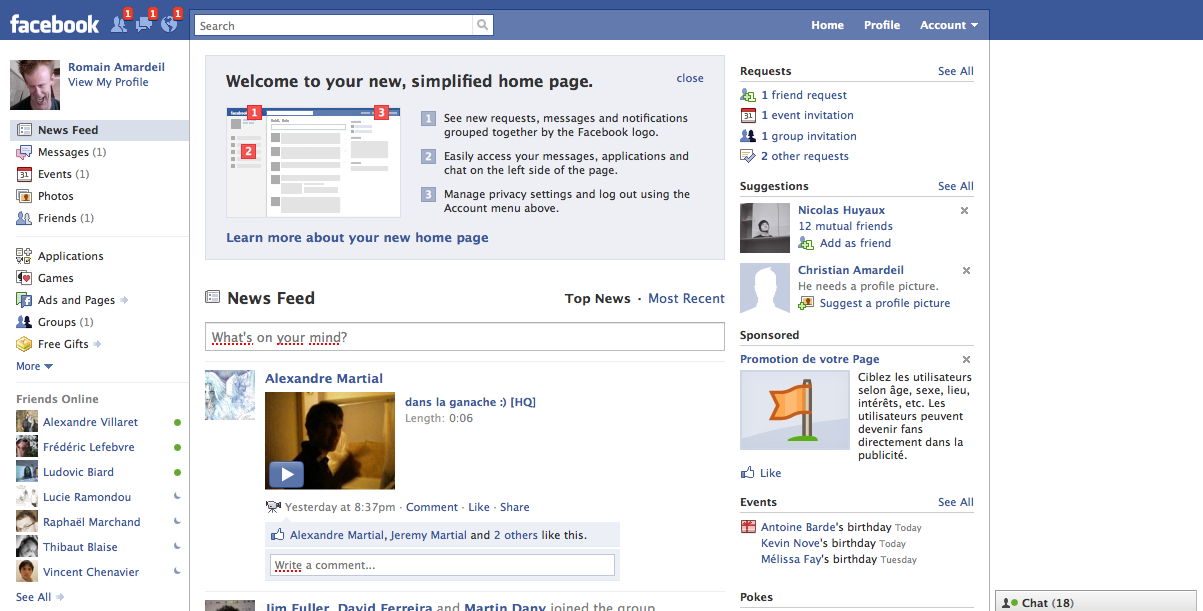Click the friend request icon under Requests

coord(748,95)
